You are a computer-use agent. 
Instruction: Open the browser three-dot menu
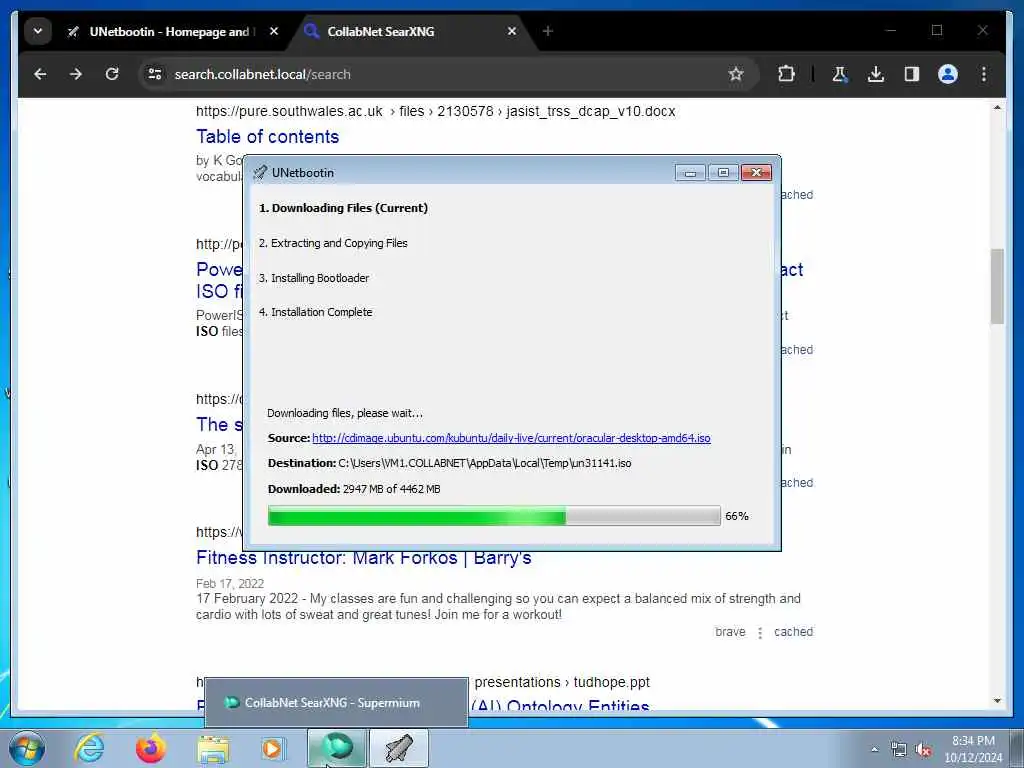[984, 74]
